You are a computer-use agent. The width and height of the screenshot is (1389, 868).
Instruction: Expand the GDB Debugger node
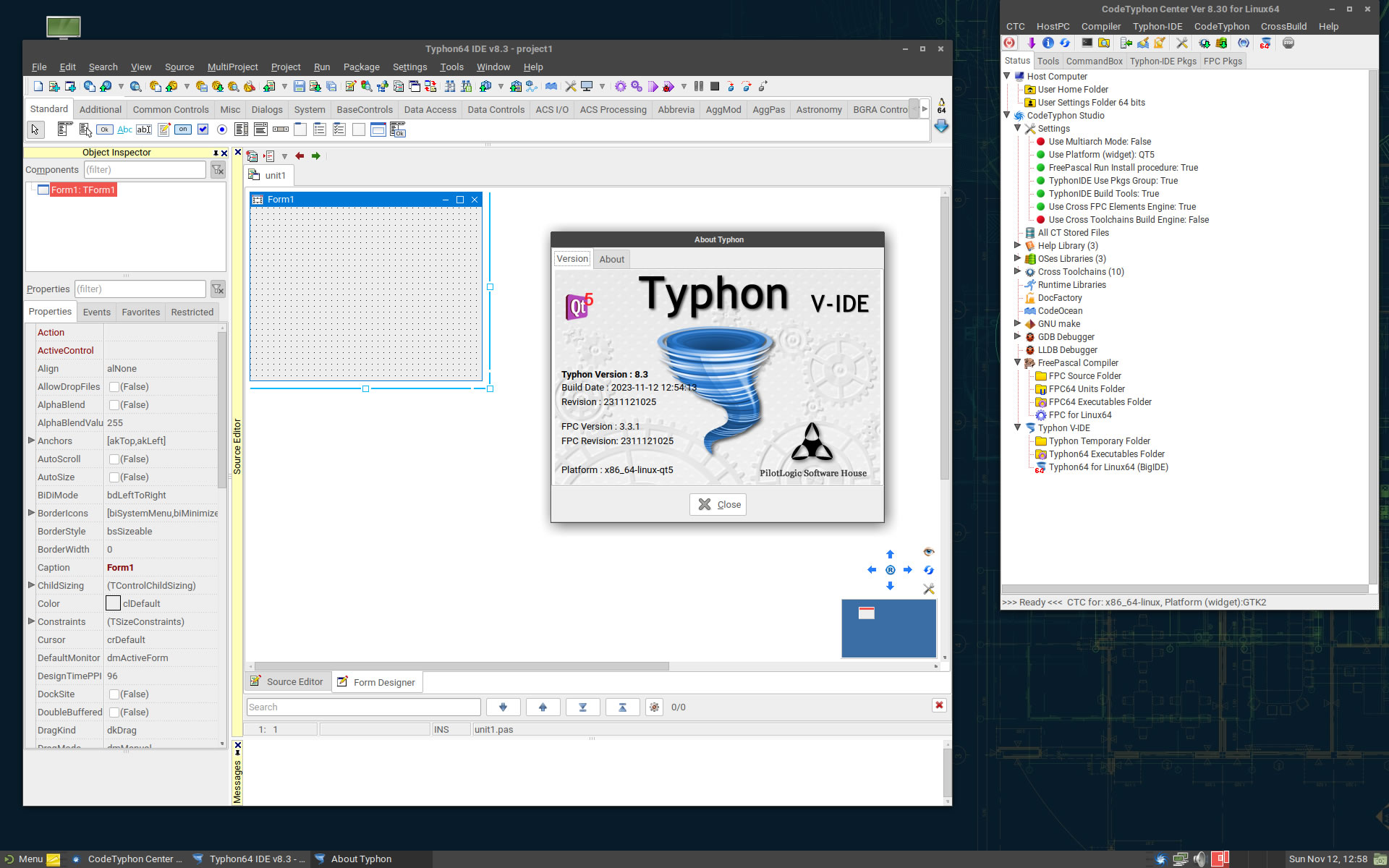pyautogui.click(x=1018, y=336)
